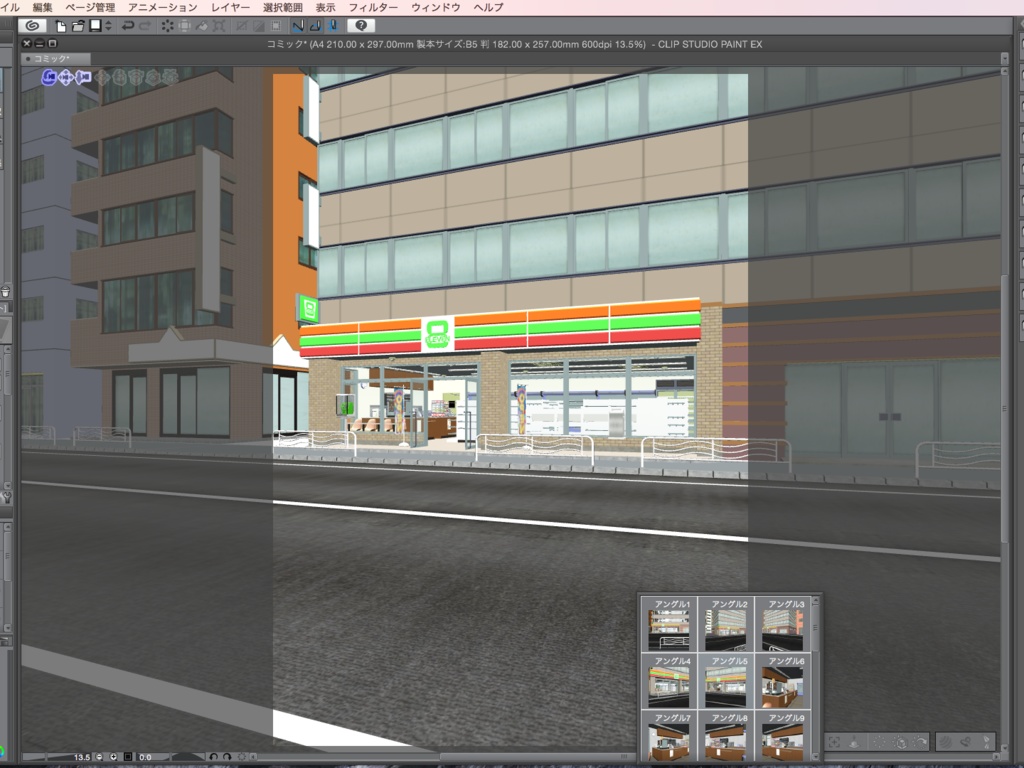Rotate canvas left with arrow icon
Image resolution: width=1024 pixels, height=768 pixels.
click(213, 757)
